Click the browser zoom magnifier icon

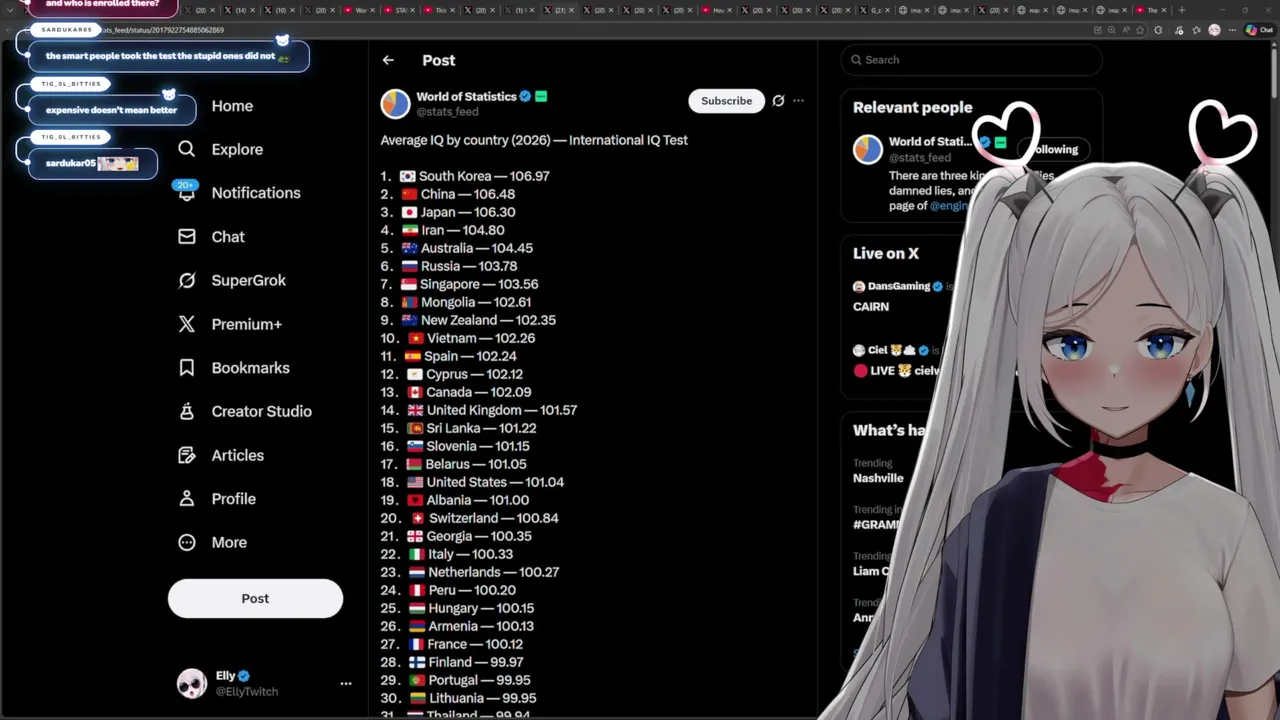point(1111,30)
